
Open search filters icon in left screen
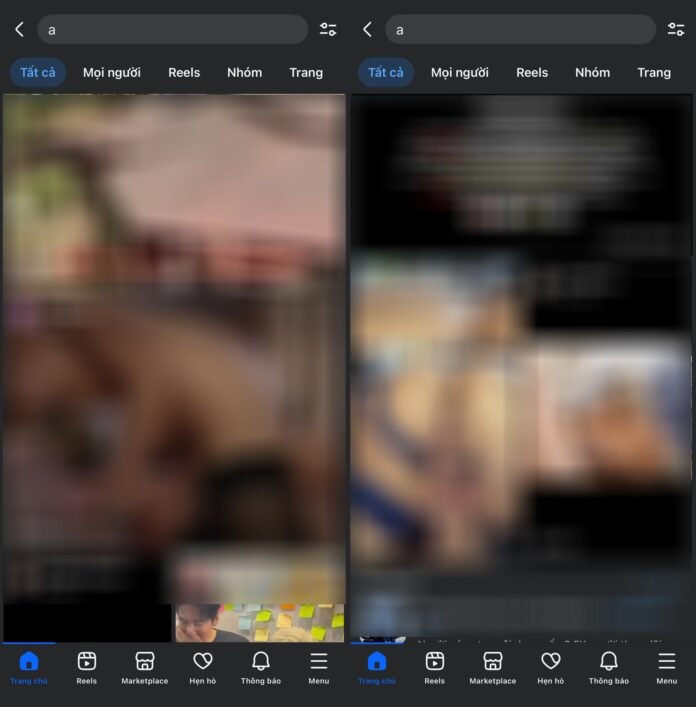(328, 29)
